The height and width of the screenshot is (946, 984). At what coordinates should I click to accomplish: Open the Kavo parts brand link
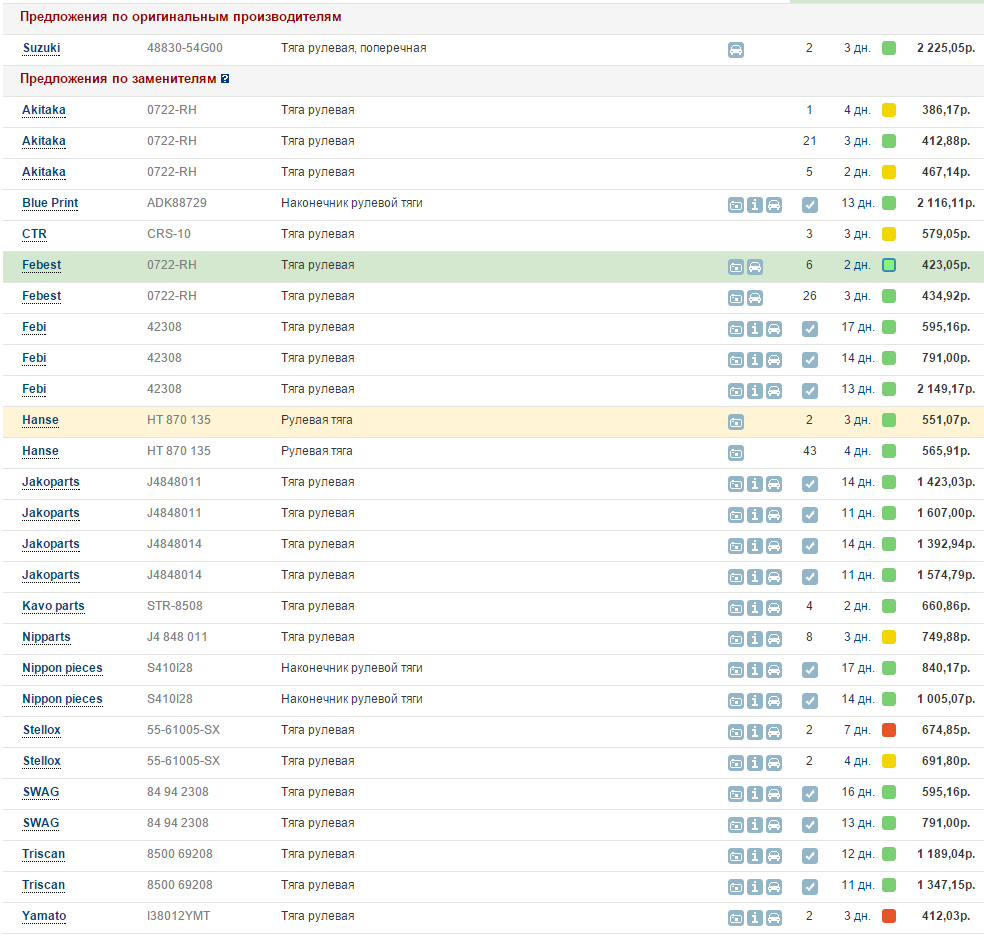[x=53, y=606]
